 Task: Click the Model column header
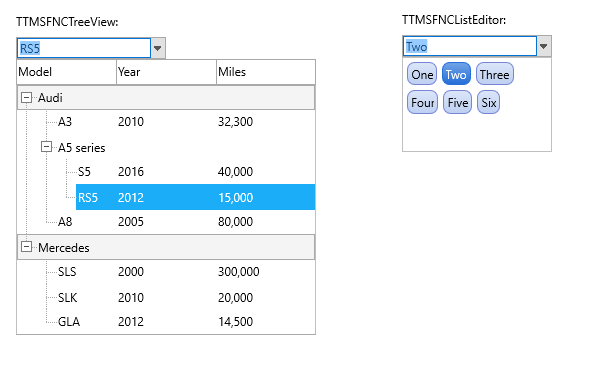pos(67,72)
